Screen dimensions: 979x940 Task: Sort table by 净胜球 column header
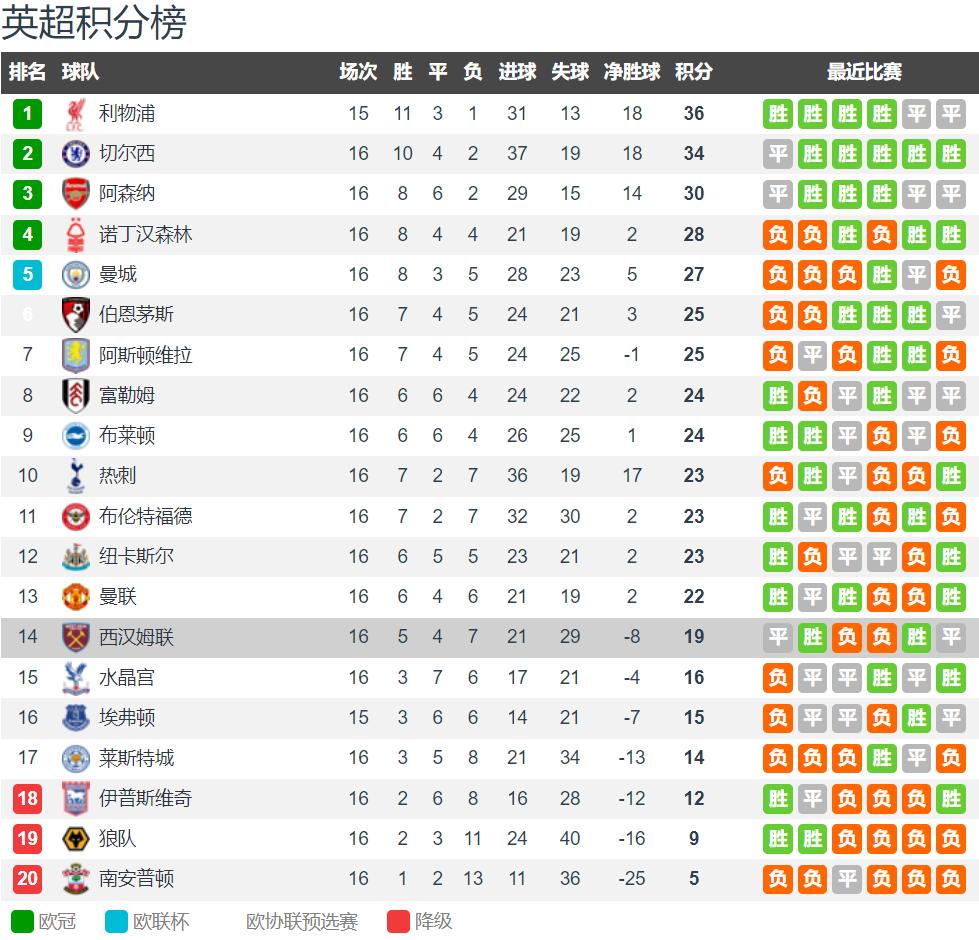(632, 72)
